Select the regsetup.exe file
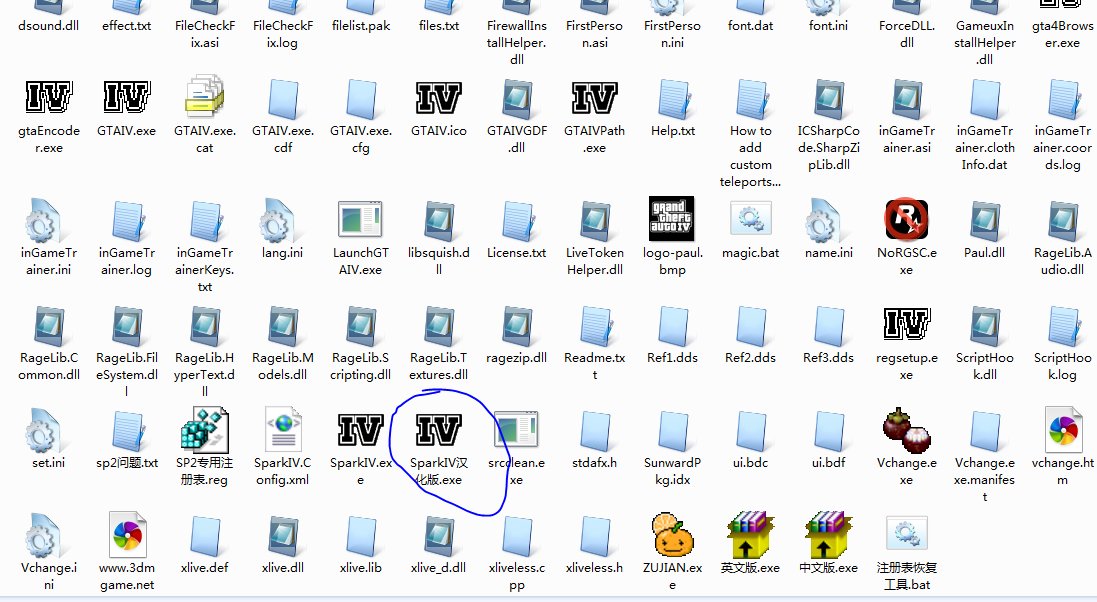The width and height of the screenshot is (1097, 602). pyautogui.click(x=907, y=324)
